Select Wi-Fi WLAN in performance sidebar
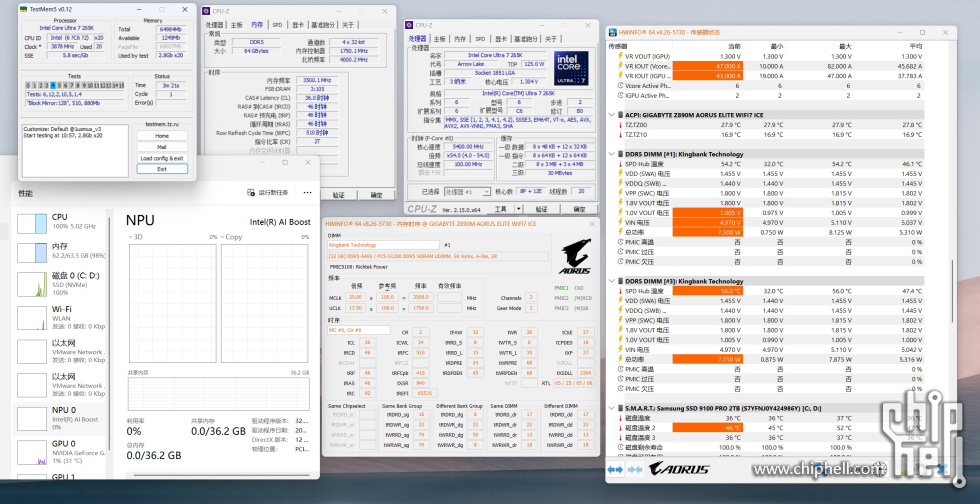The width and height of the screenshot is (980, 504). point(61,318)
